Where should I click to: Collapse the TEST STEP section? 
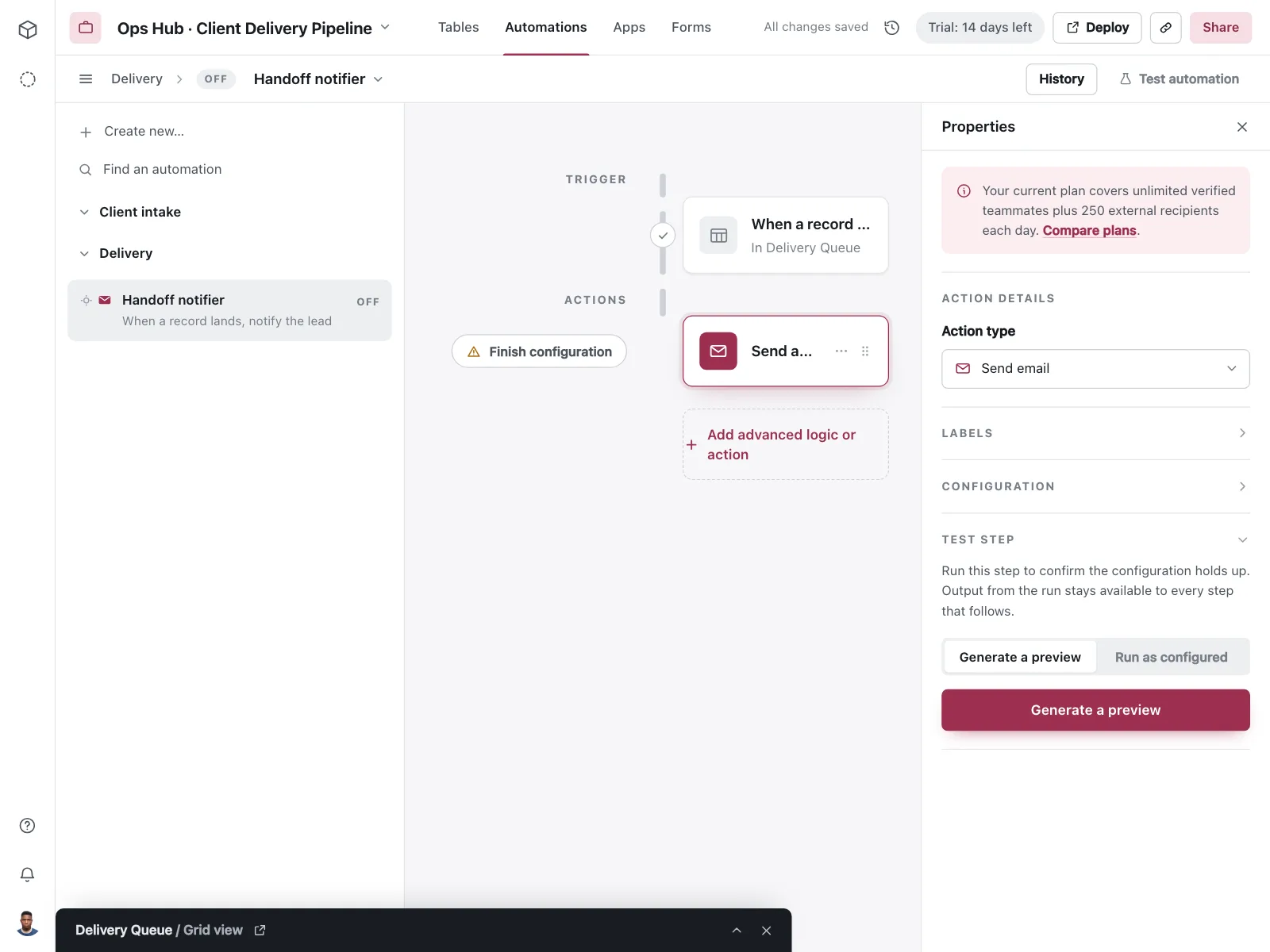[x=1095, y=539]
